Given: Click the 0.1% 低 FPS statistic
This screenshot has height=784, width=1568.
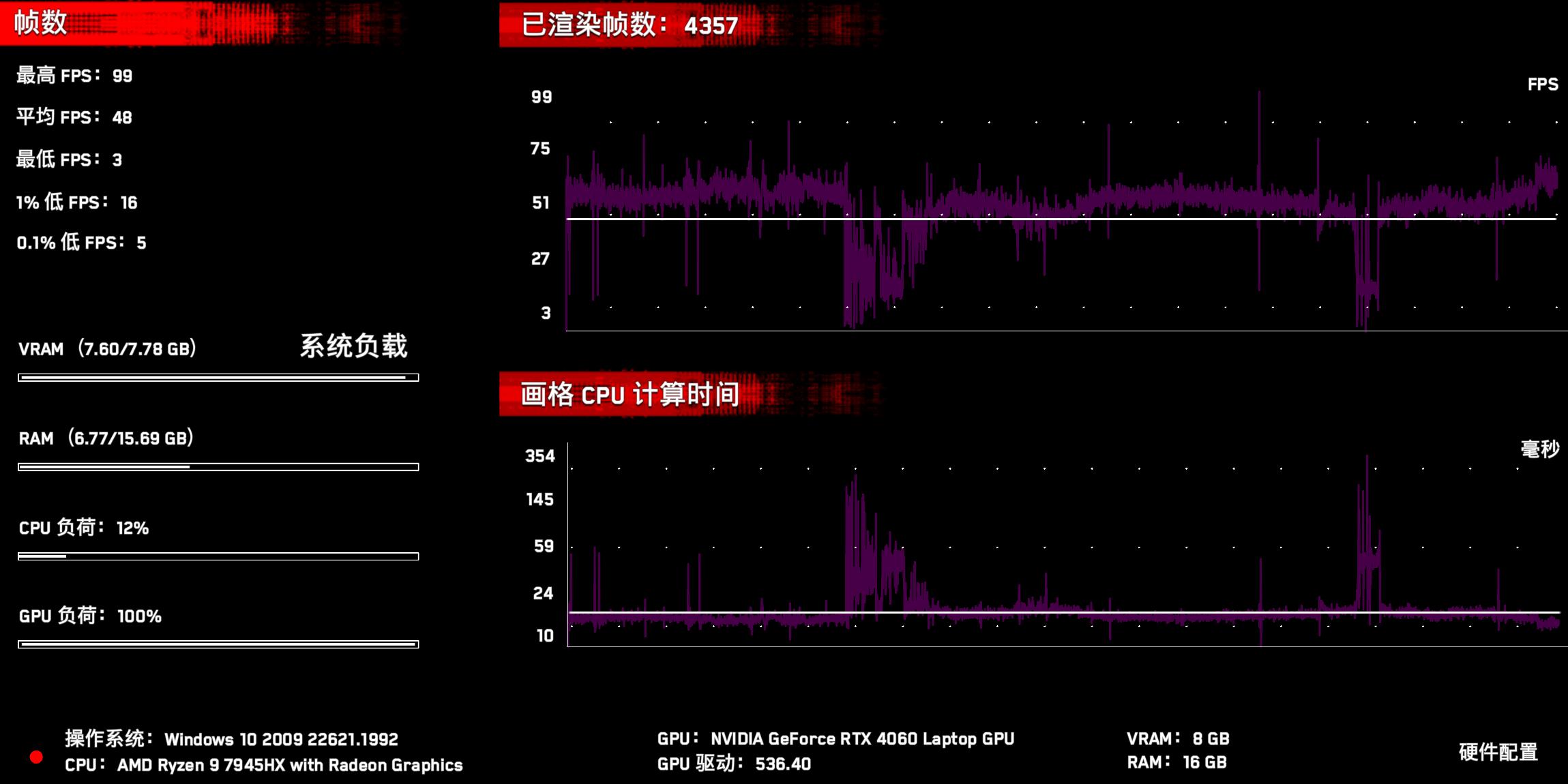Looking at the screenshot, I should 82,242.
